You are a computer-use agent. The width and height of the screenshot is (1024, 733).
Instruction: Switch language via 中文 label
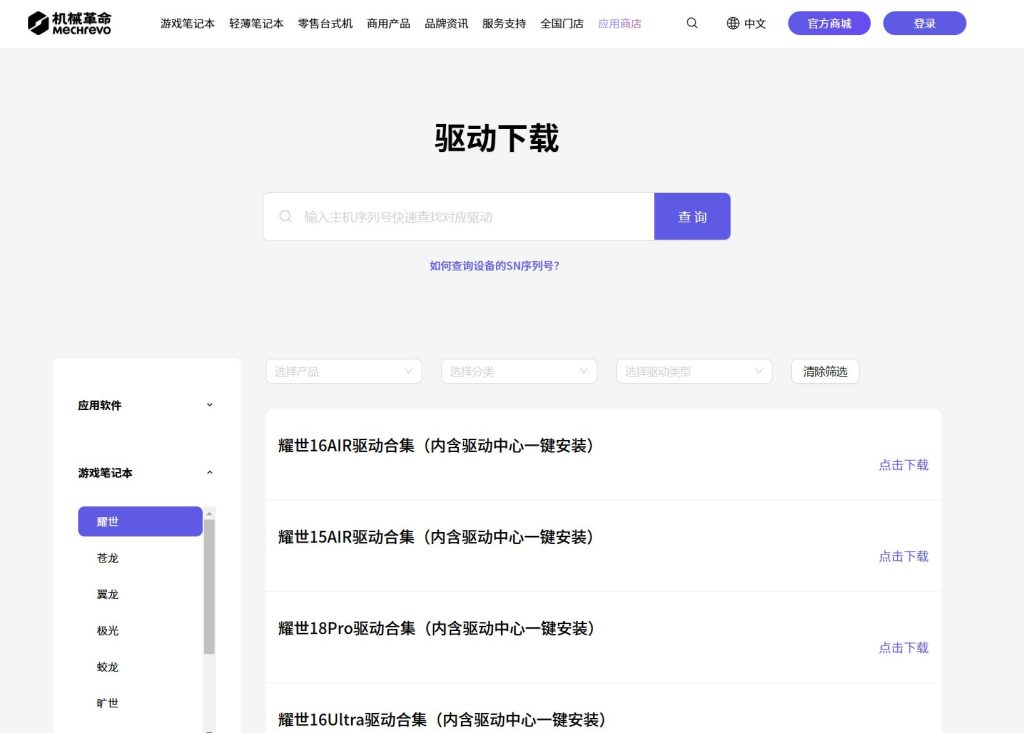tap(755, 24)
